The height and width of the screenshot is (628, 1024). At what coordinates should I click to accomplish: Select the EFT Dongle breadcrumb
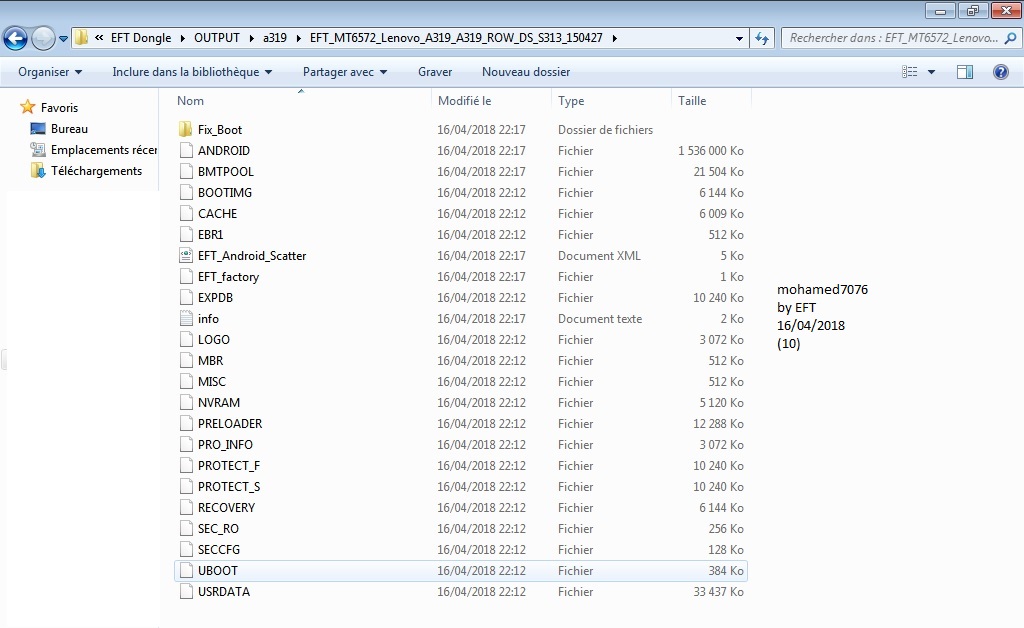(x=141, y=38)
